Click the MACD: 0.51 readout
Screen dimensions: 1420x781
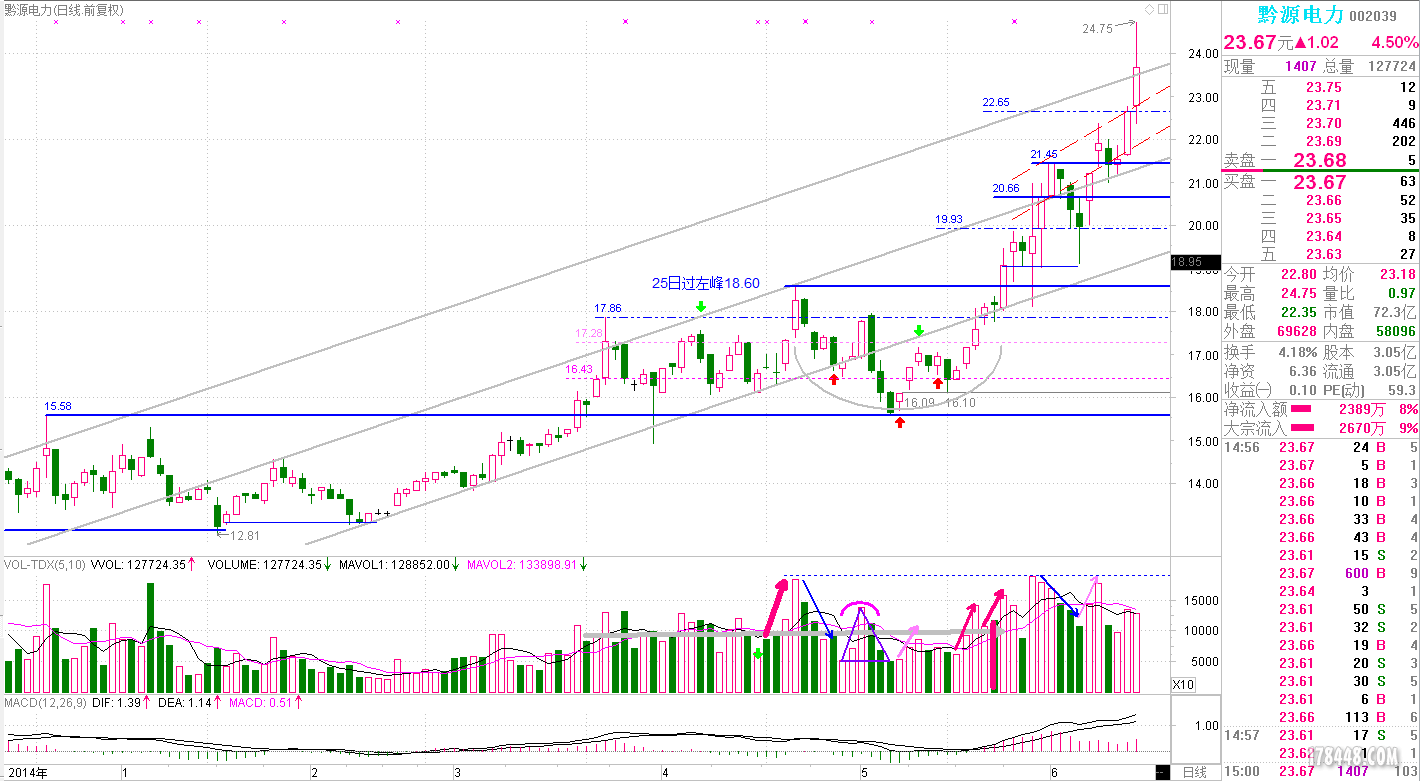(262, 702)
